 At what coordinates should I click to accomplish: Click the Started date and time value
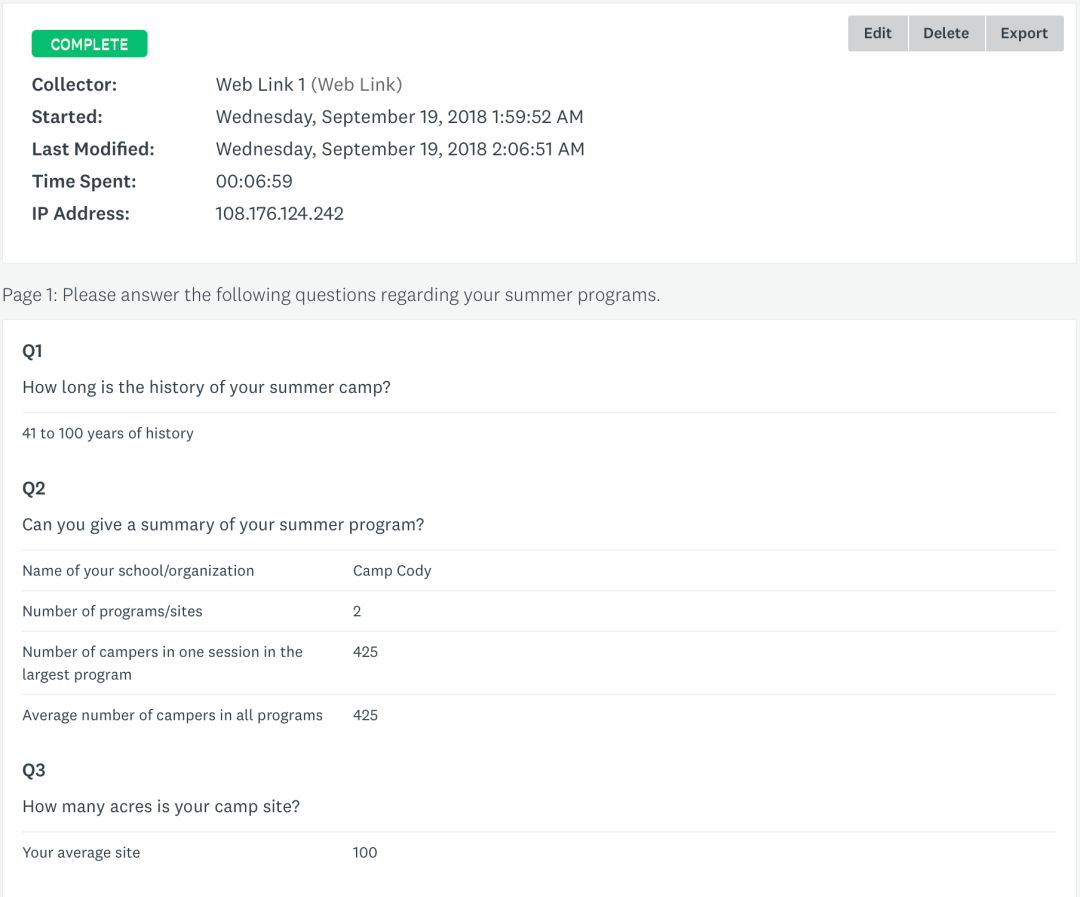(x=399, y=117)
